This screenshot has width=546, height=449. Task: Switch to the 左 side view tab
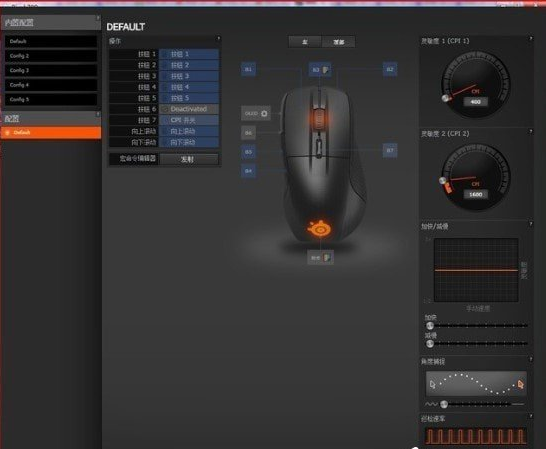(x=305, y=42)
